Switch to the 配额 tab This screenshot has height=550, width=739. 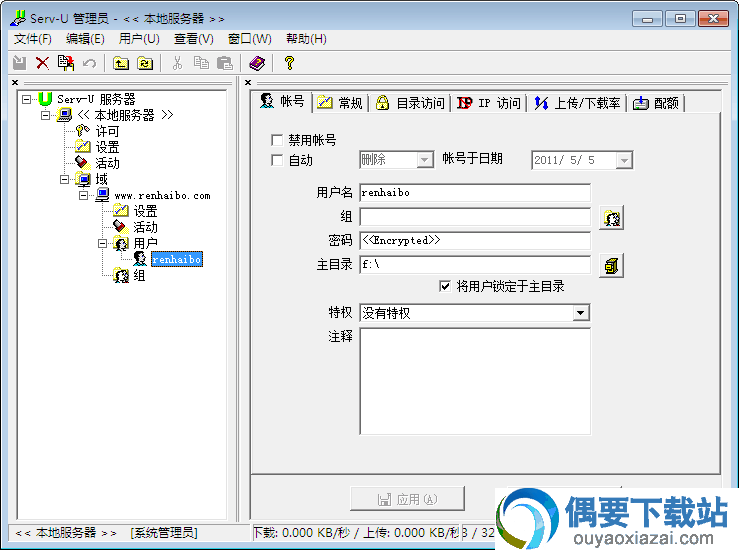click(656, 103)
